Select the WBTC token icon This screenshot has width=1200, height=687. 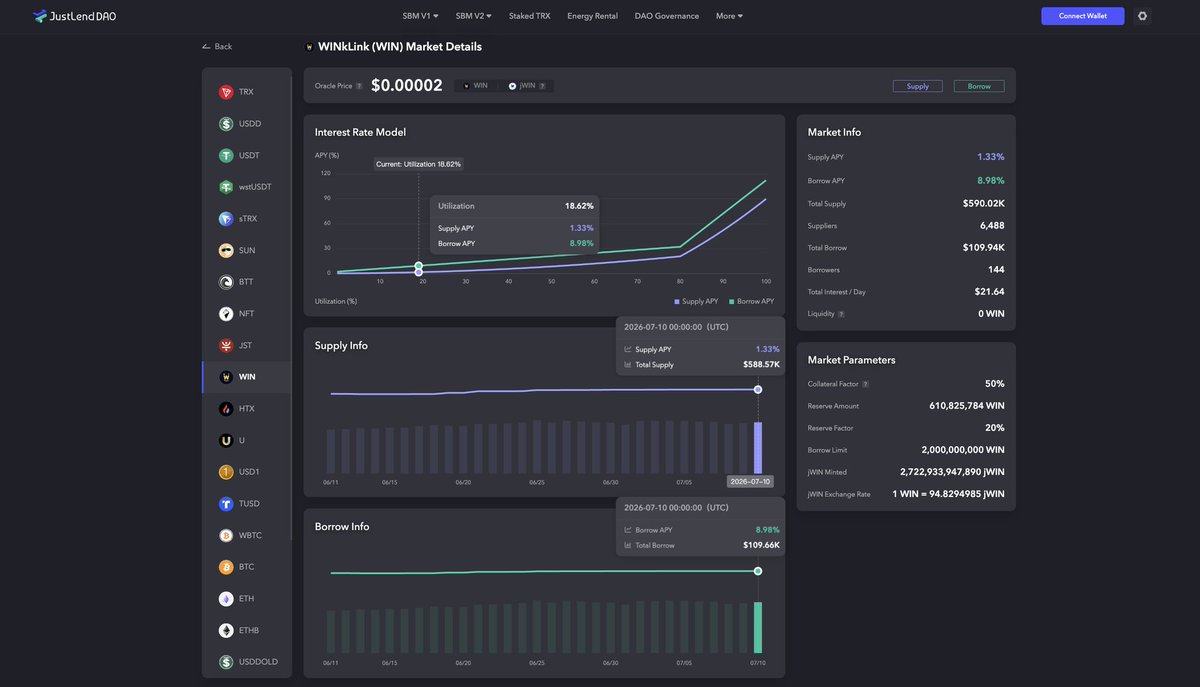pyautogui.click(x=226, y=535)
